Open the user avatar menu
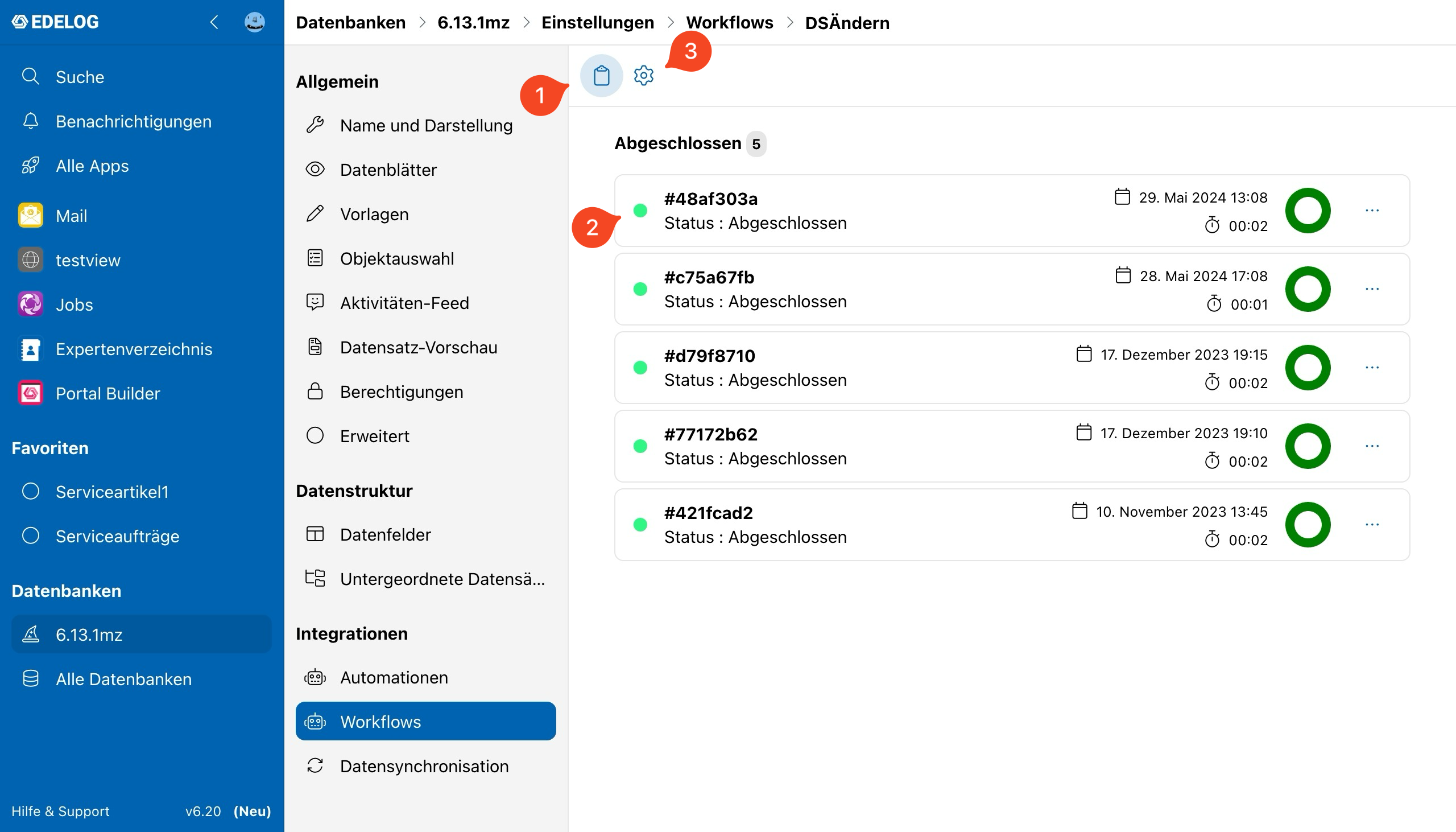 click(x=255, y=22)
